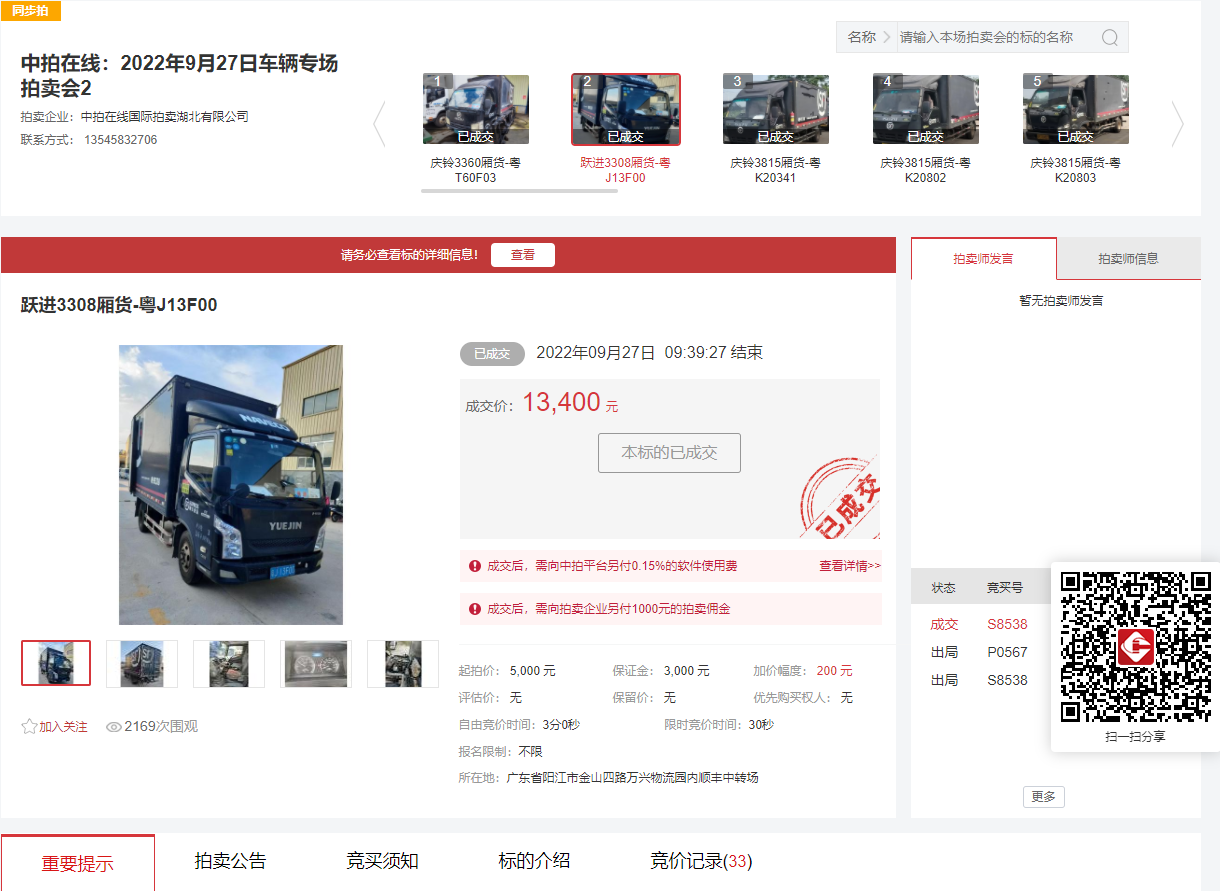Click the 竞买号 column header
The width and height of the screenshot is (1220, 891).
[1005, 588]
